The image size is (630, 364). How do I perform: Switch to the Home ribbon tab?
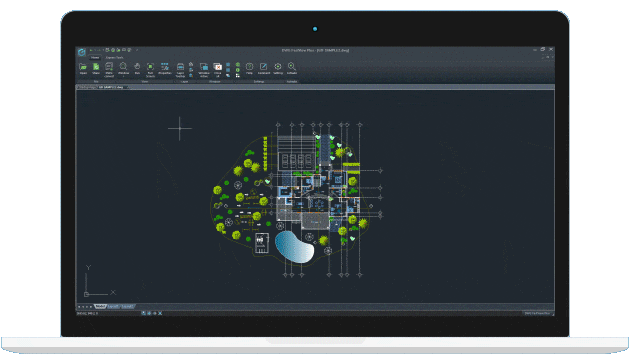point(95,57)
